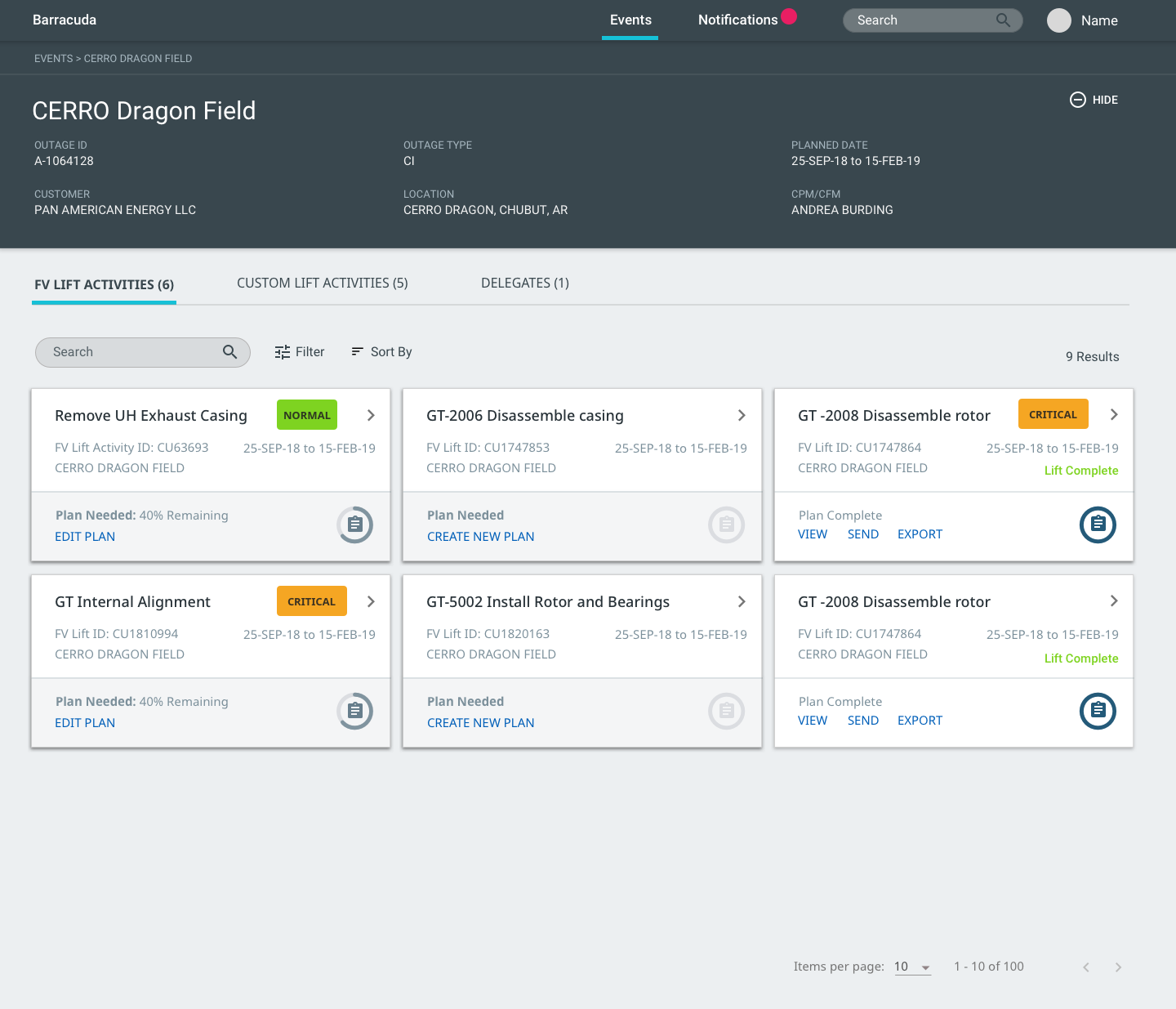
Task: Click the activities search input field
Action: click(131, 352)
